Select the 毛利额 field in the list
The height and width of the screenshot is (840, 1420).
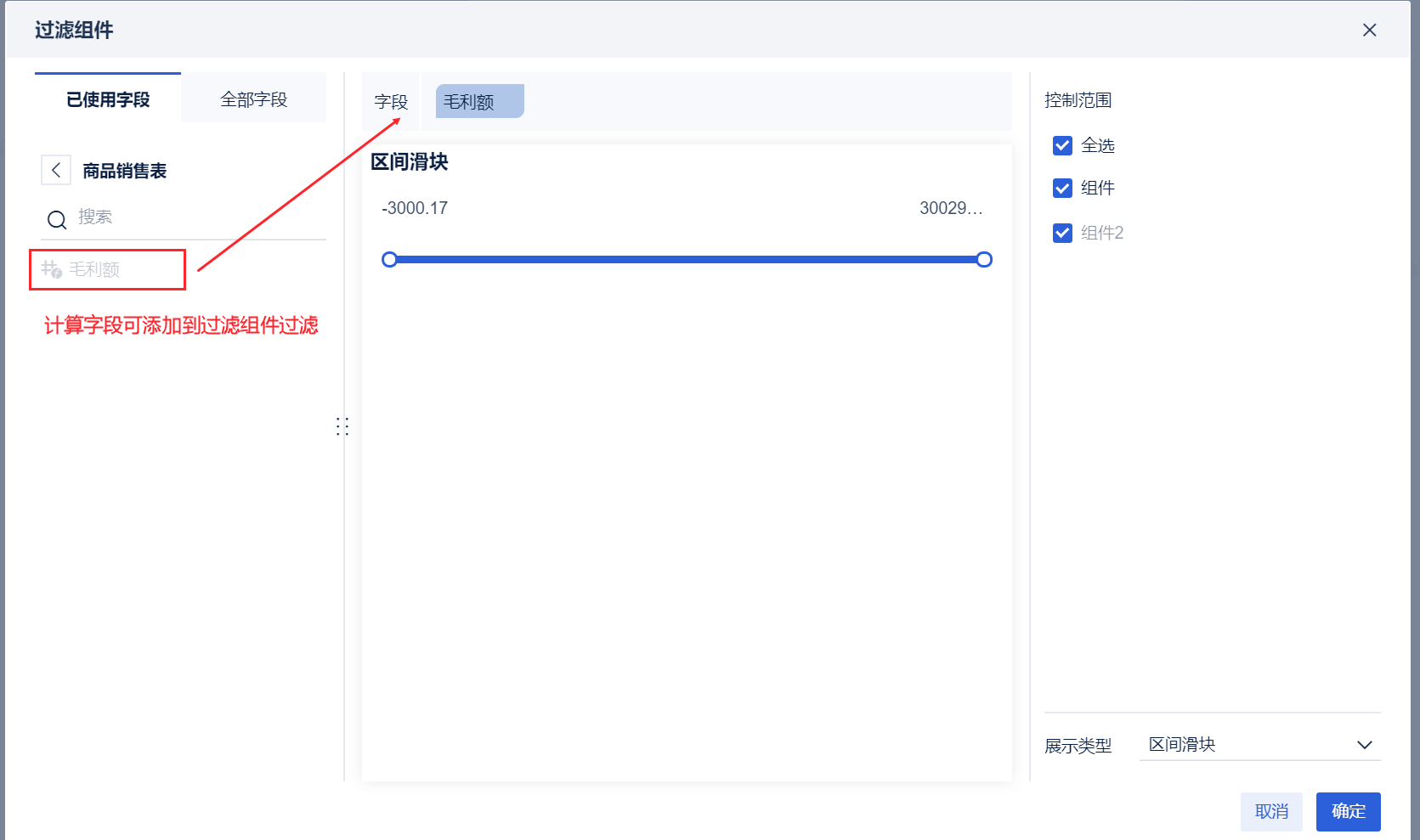pos(94,269)
